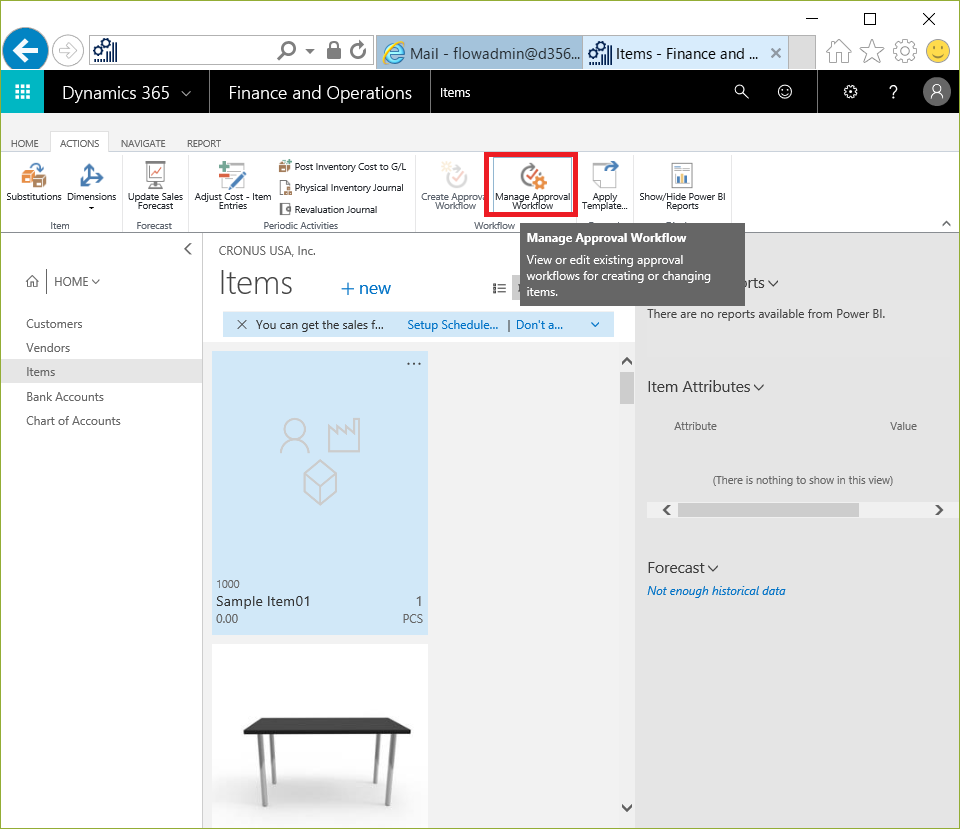The height and width of the screenshot is (829, 960).
Task: Click the feedback smiley in Dynamics header
Action: tap(785, 92)
